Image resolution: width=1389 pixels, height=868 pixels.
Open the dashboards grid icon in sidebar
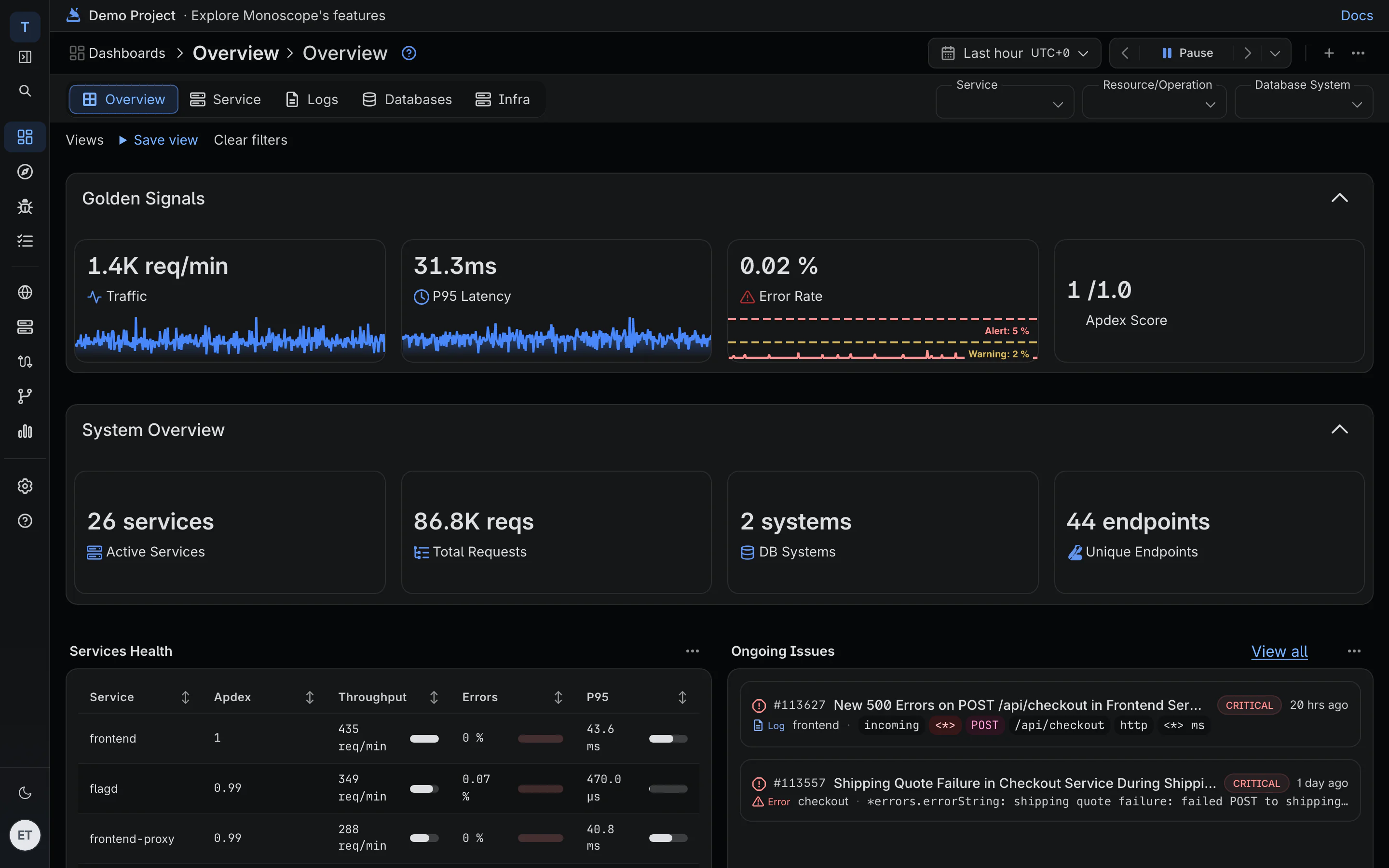pos(25,136)
